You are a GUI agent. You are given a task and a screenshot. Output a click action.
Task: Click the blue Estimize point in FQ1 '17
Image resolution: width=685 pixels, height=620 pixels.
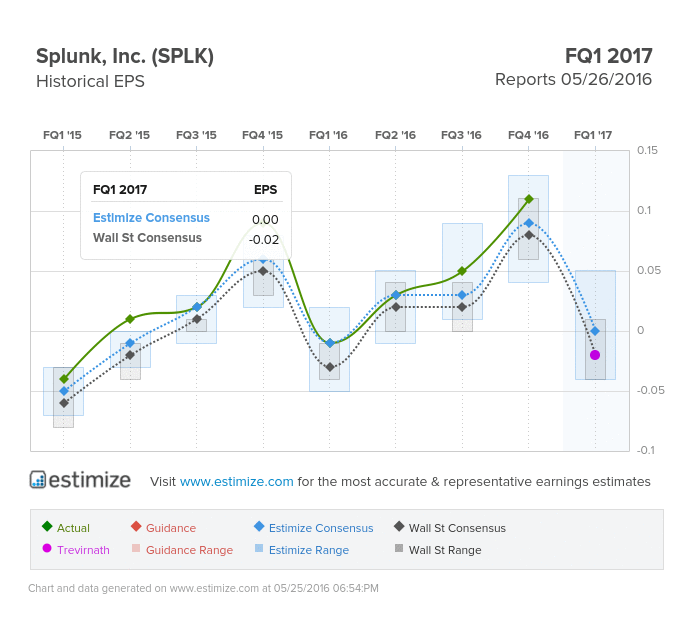pyautogui.click(x=595, y=331)
